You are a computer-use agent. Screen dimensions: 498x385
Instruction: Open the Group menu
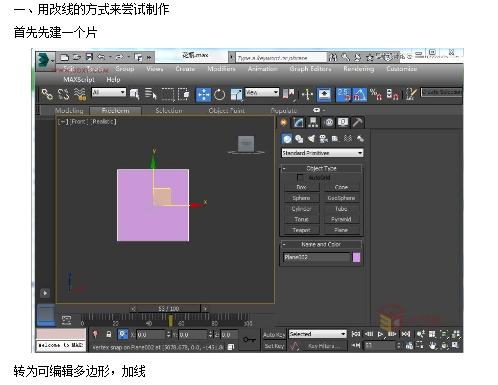tap(125, 69)
